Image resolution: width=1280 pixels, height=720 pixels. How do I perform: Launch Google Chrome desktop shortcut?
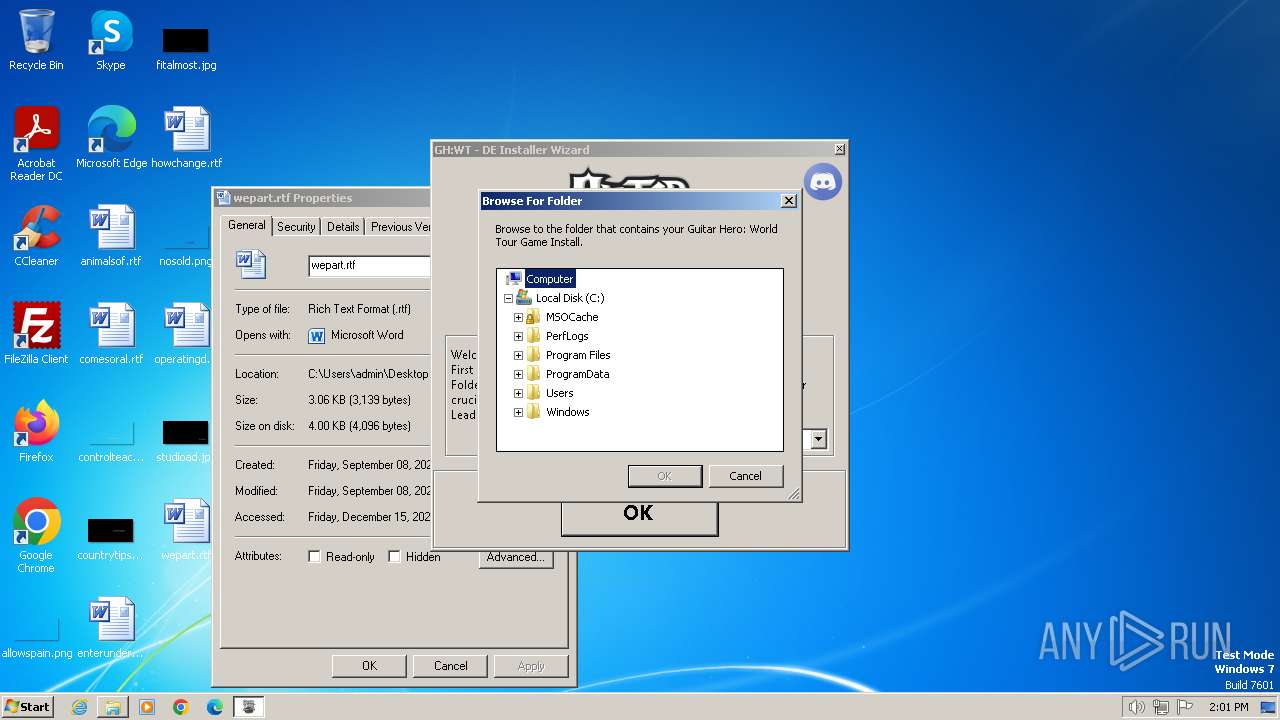tap(36, 536)
